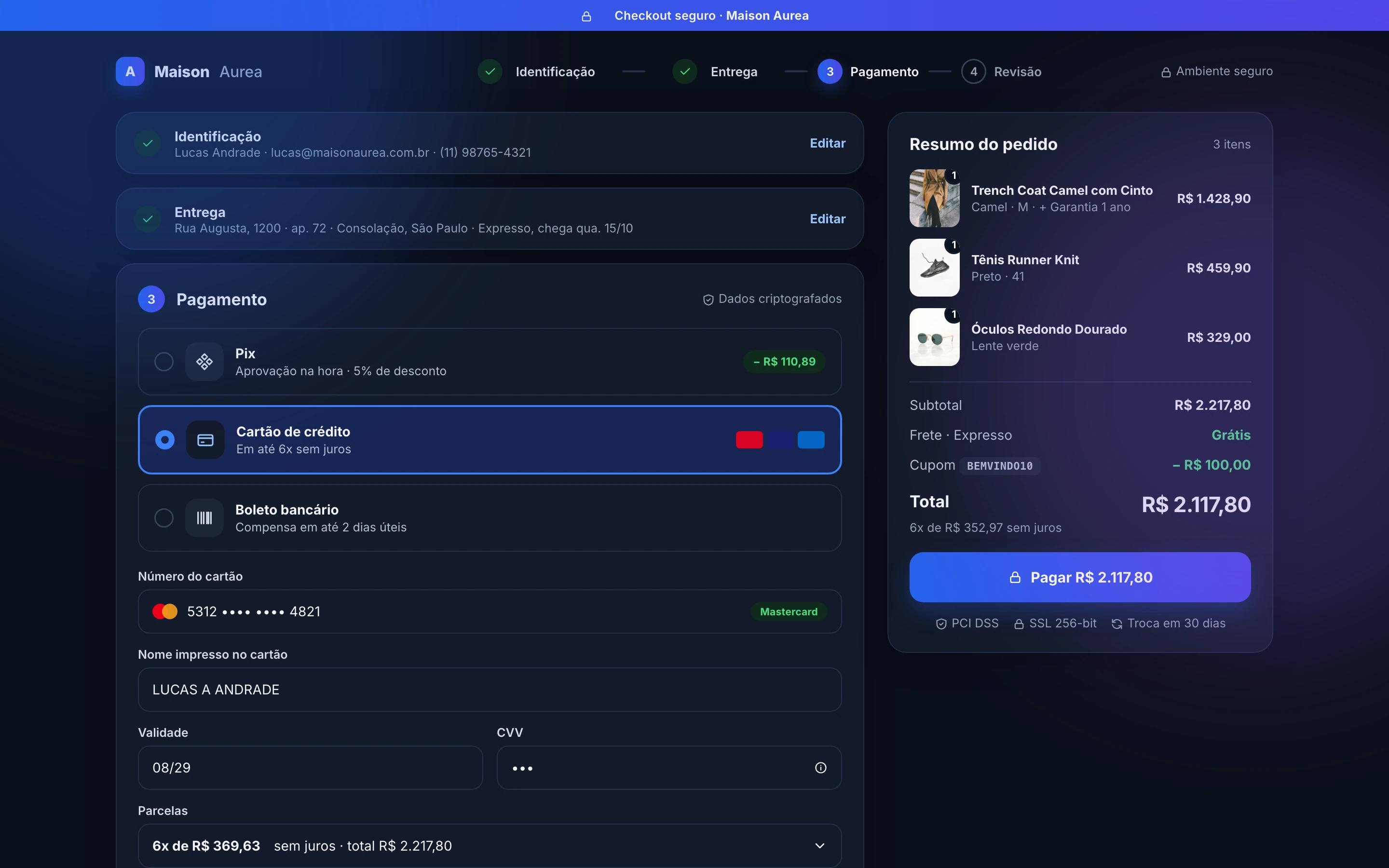1389x868 pixels.
Task: Open the Trench Coat Camel thumbnail
Action: click(x=934, y=198)
